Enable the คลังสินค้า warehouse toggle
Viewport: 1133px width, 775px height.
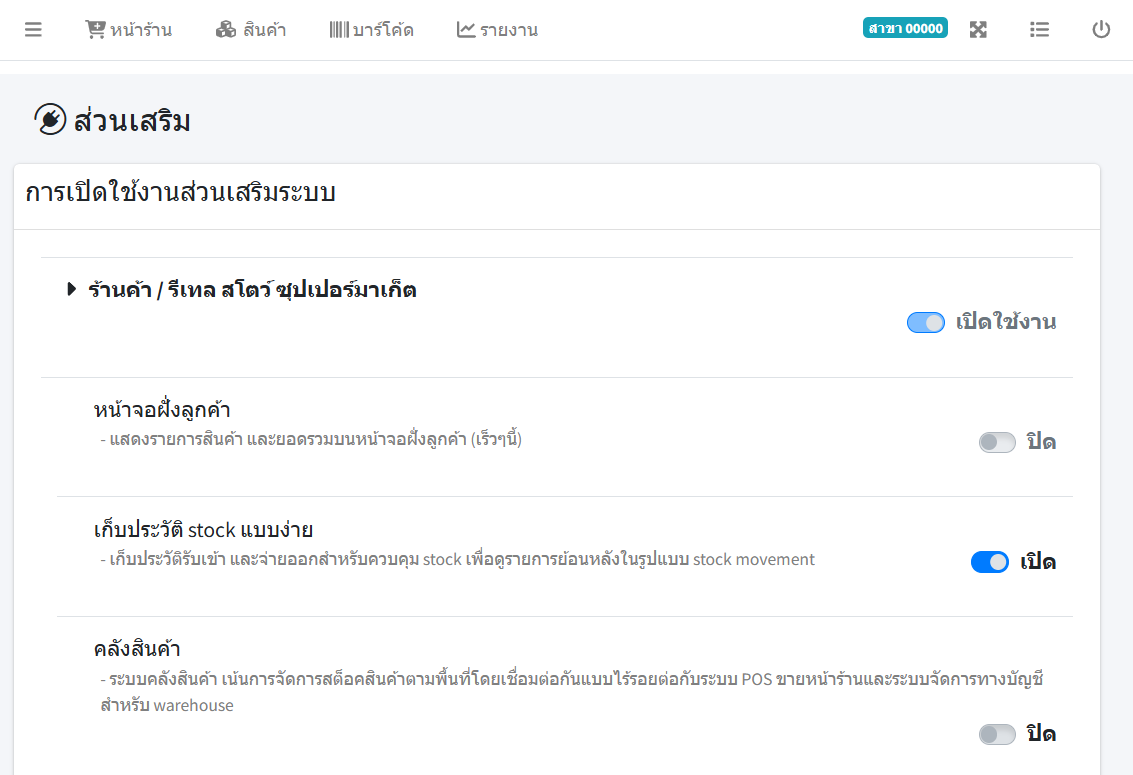997,733
